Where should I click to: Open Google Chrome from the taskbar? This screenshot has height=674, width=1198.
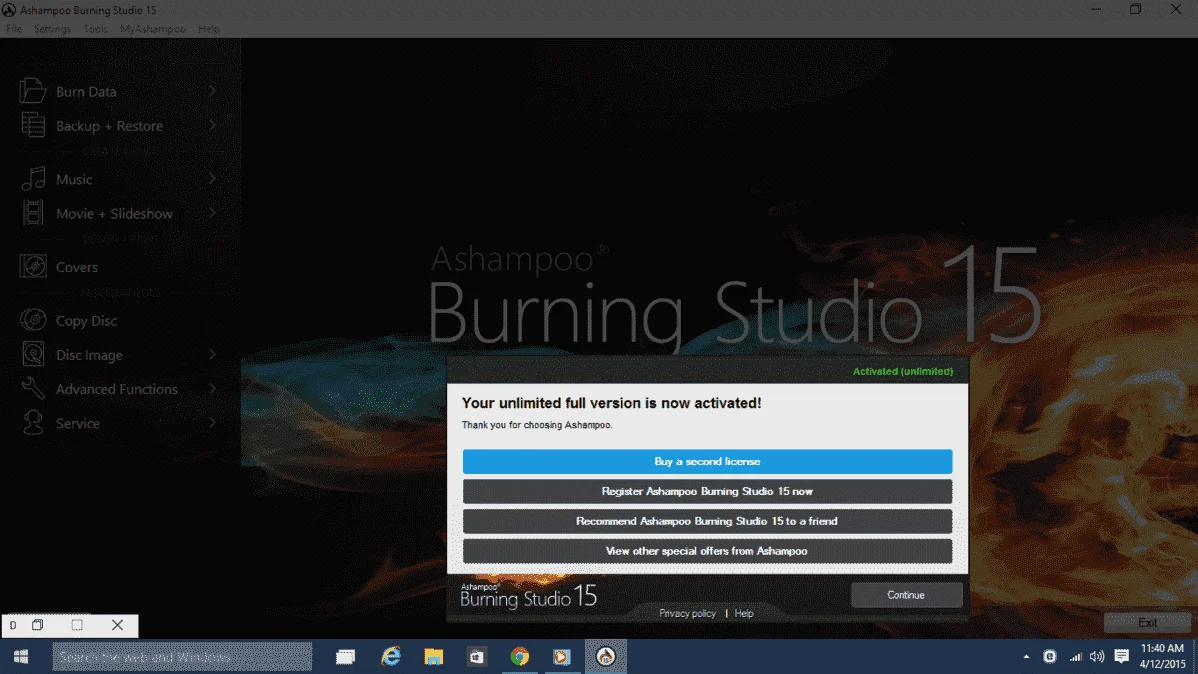point(520,656)
